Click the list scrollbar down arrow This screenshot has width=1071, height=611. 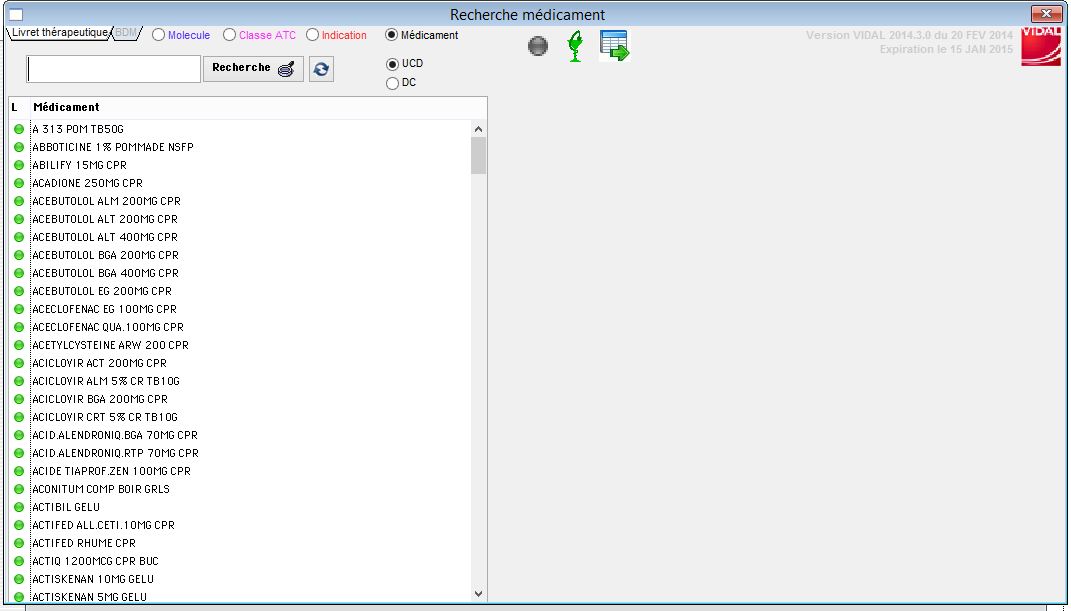478,594
